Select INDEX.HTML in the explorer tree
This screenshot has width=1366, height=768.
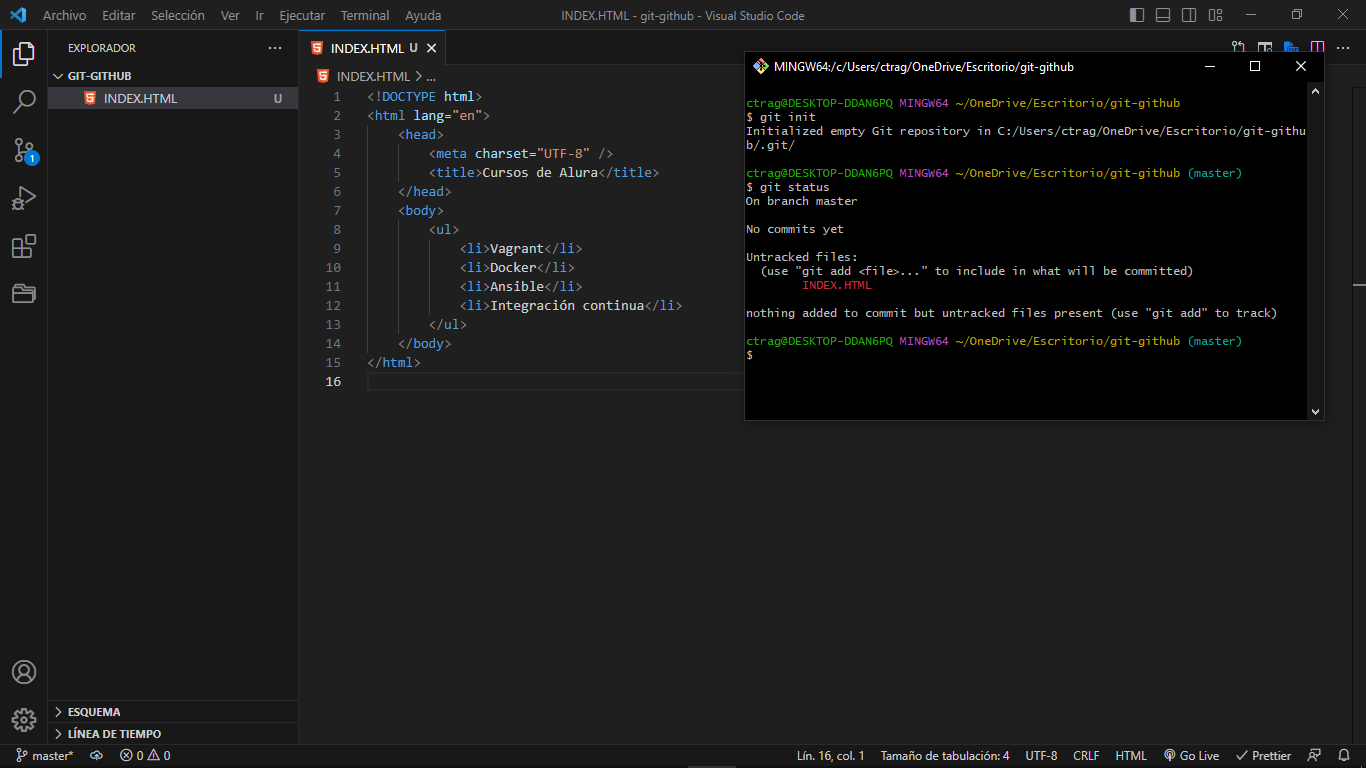pos(173,98)
